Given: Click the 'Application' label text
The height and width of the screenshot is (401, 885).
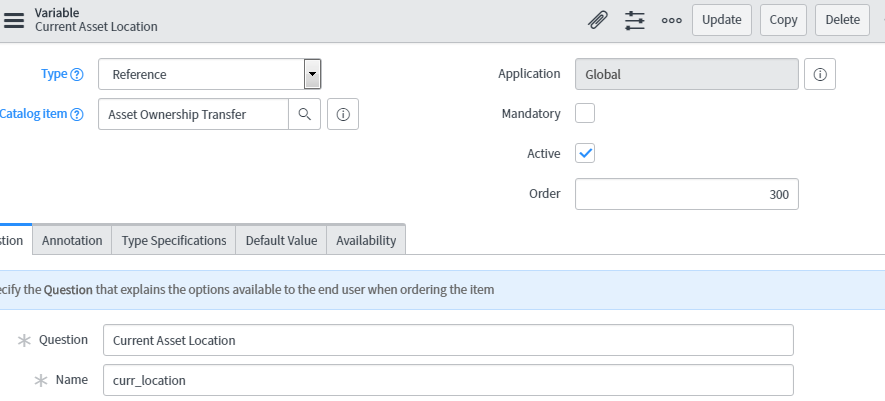Looking at the screenshot, I should click(529, 74).
